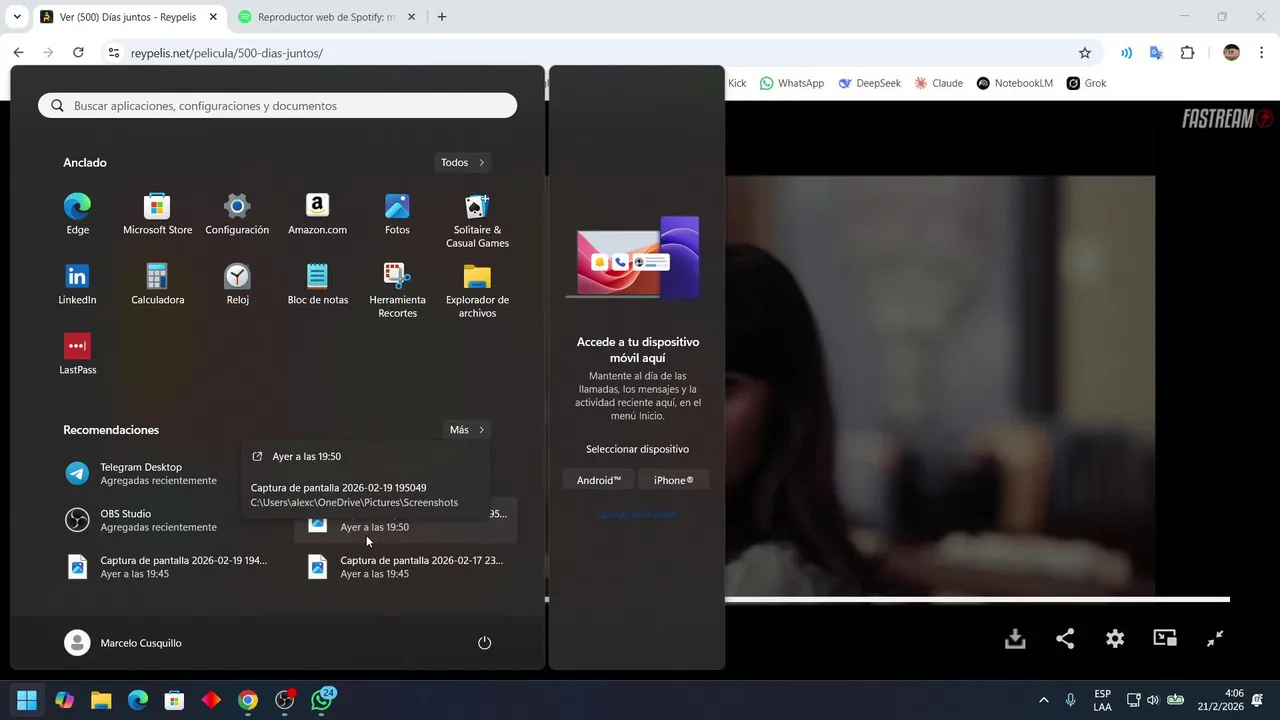Expand Chrome tab search dropdown
Screen dimensions: 1280x720
tap(16, 17)
